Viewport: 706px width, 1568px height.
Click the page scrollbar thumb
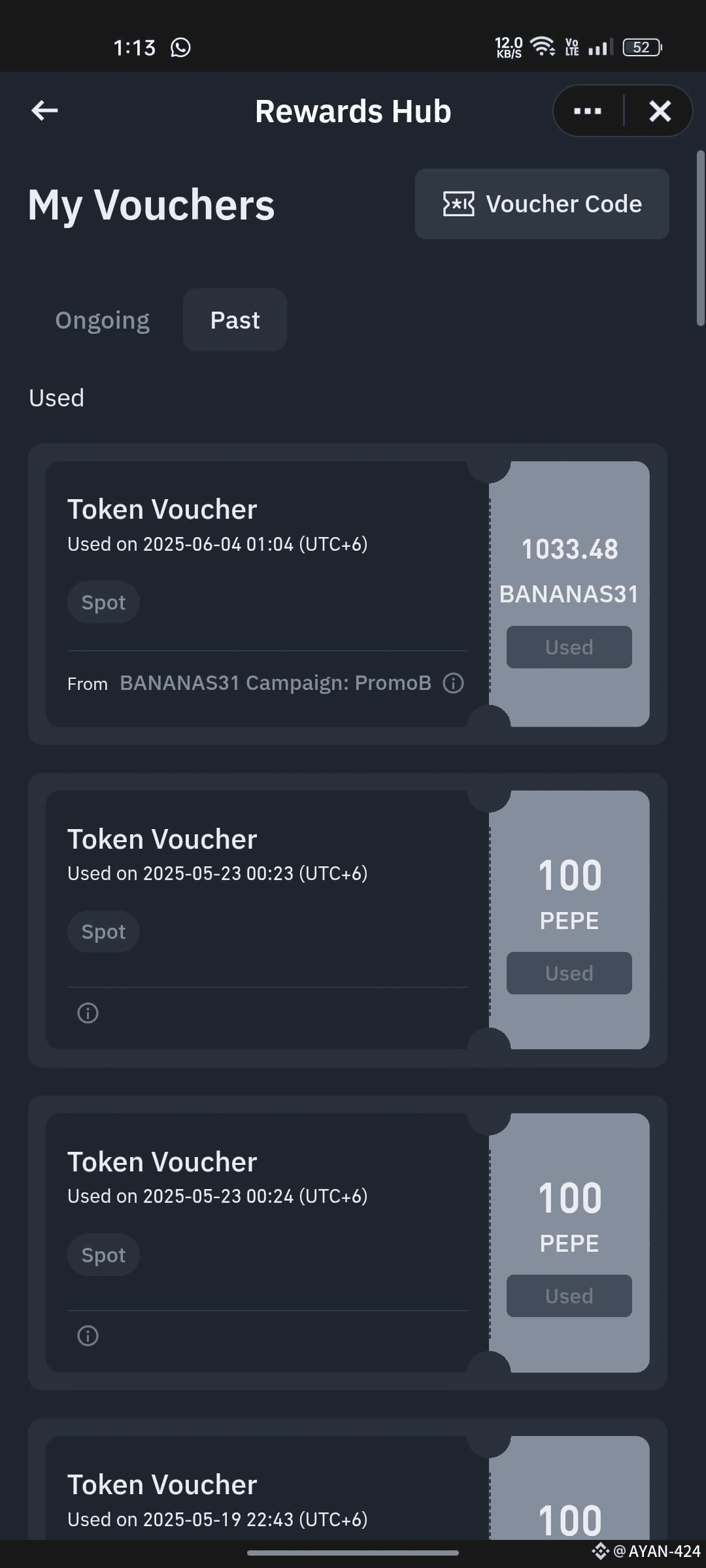[x=700, y=238]
